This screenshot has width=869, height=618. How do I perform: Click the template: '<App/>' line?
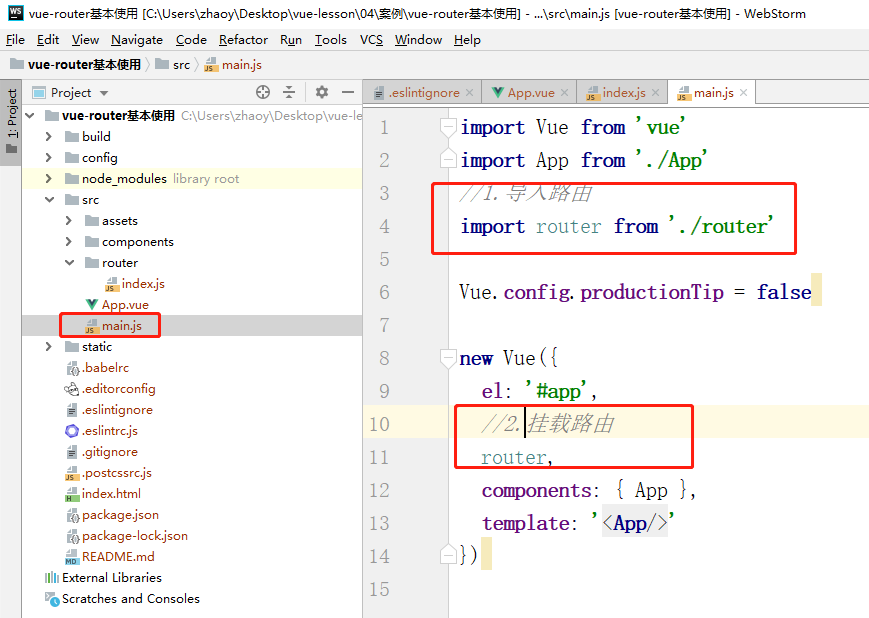pyautogui.click(x=577, y=523)
